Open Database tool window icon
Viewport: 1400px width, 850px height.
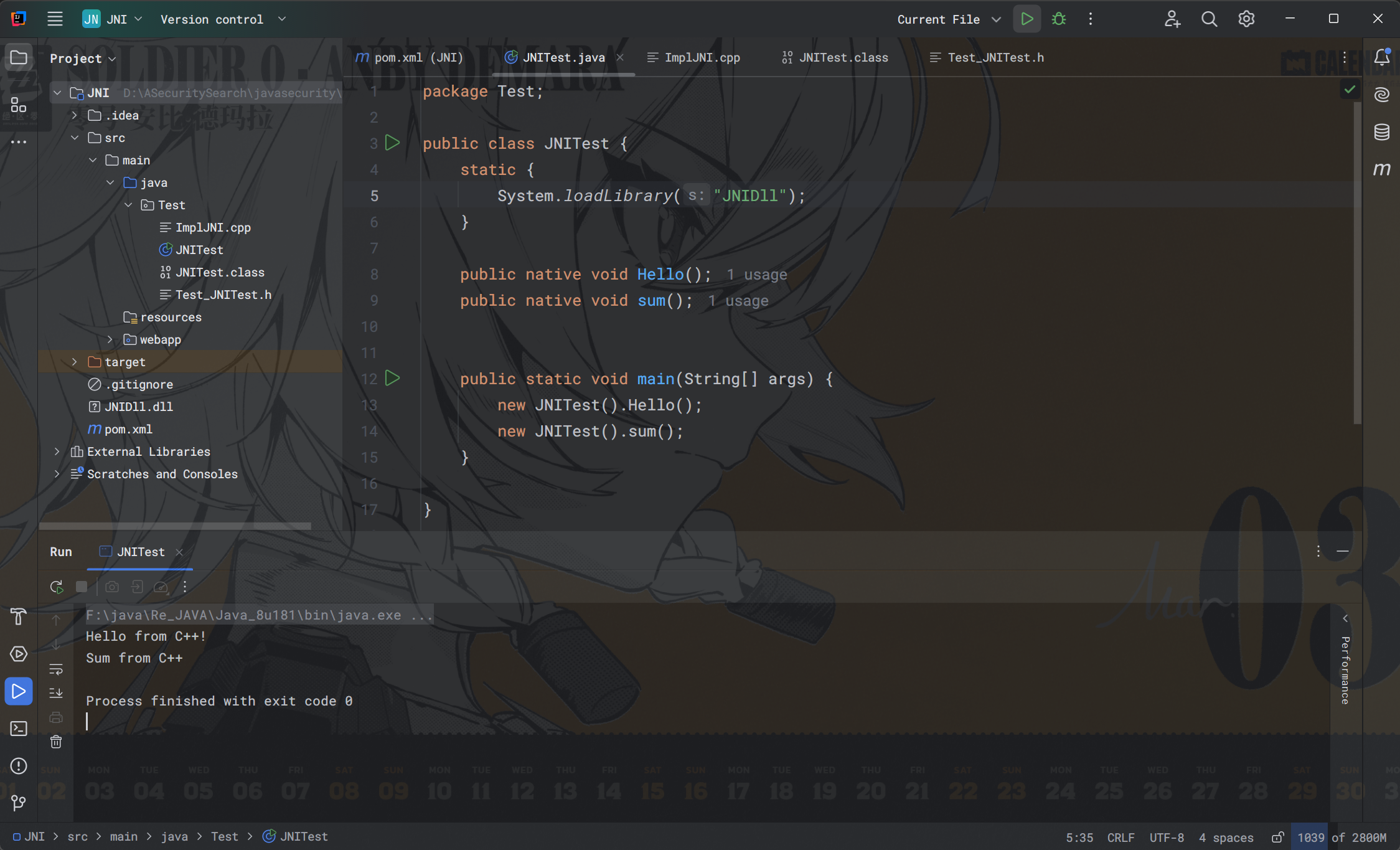[1382, 132]
